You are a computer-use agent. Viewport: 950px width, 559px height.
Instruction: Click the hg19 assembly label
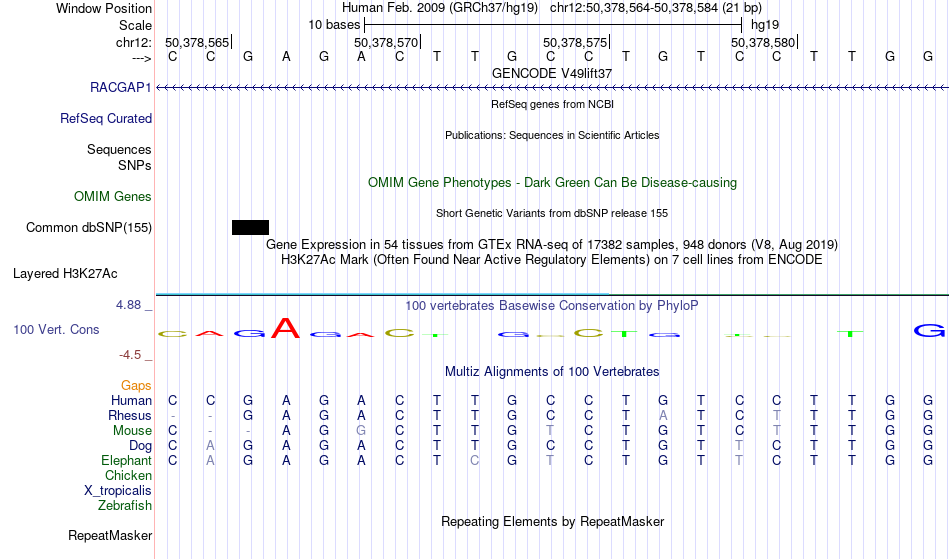[765, 25]
